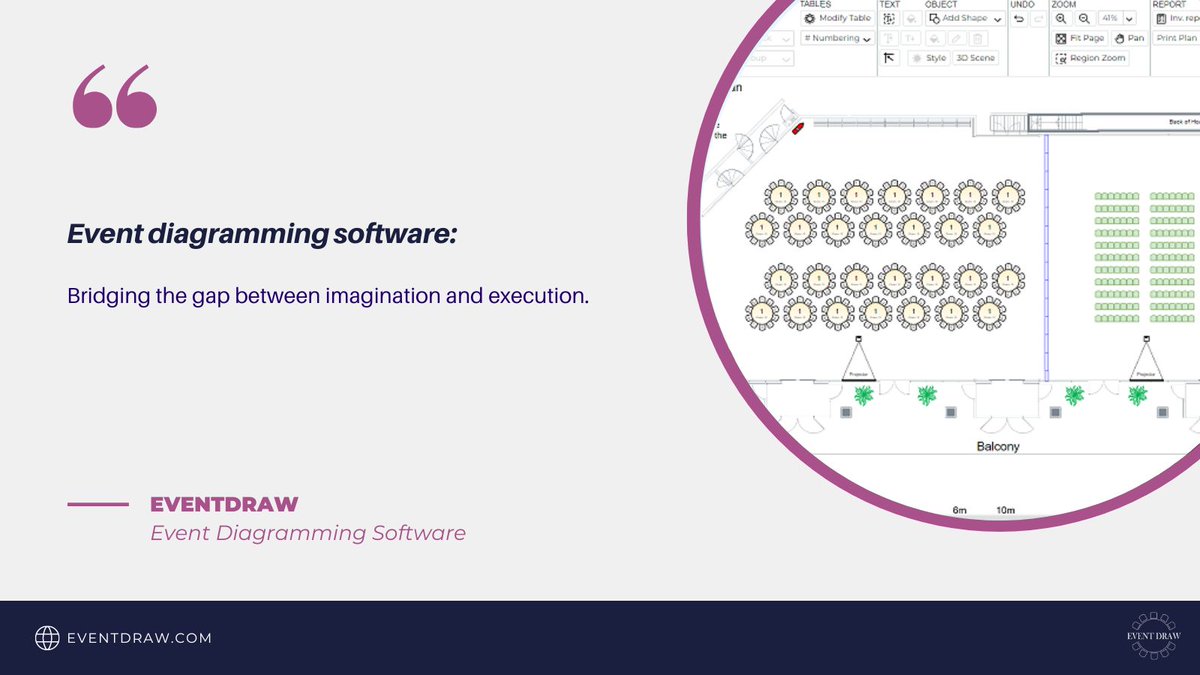
Task: Click the Balcony label on the floor plan
Action: point(997,447)
